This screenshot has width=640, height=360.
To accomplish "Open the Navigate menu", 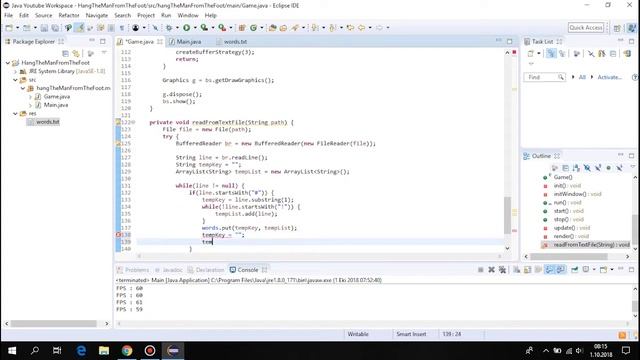I will click(x=97, y=15).
